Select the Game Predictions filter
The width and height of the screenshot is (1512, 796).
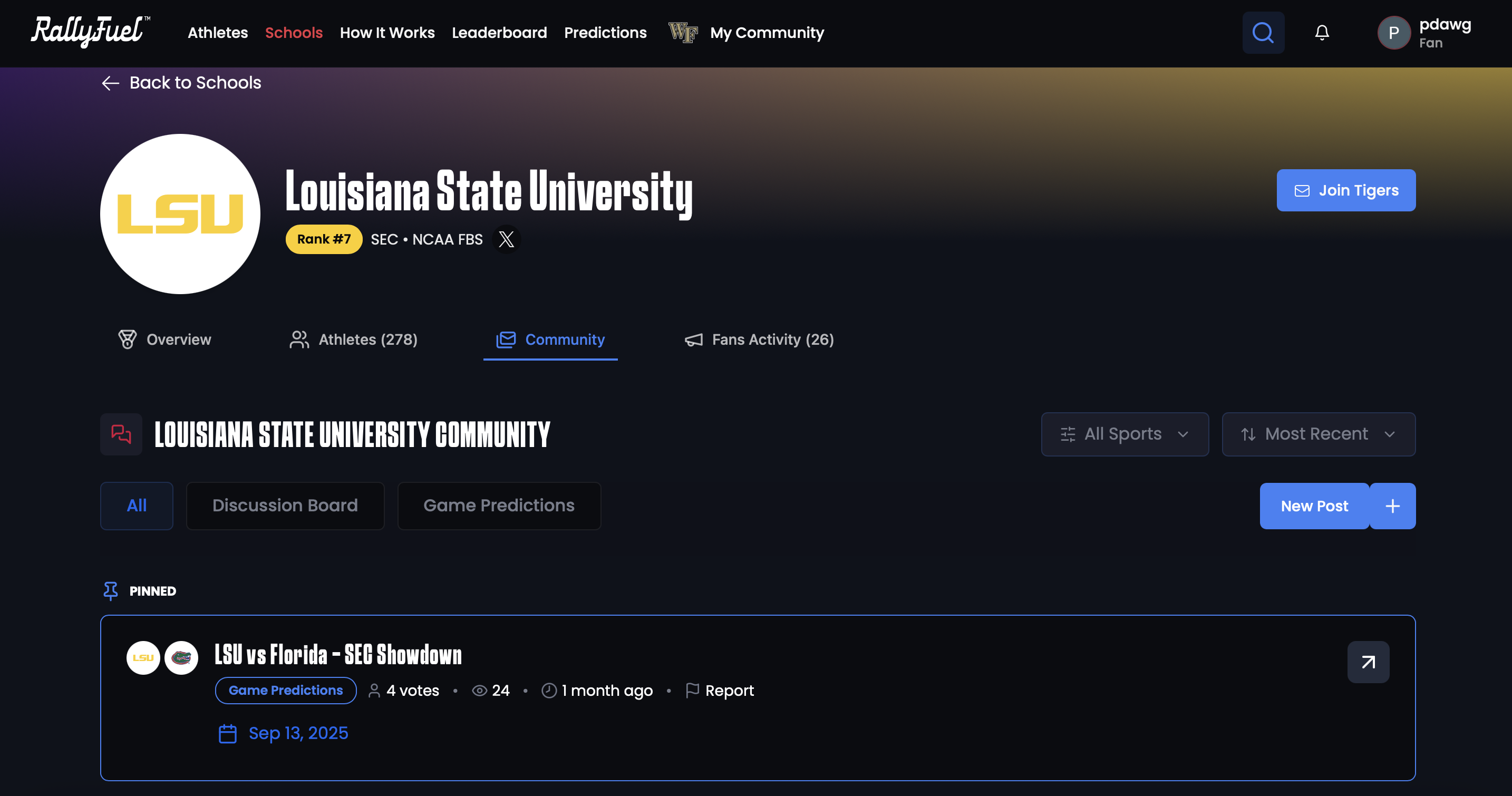tap(499, 506)
